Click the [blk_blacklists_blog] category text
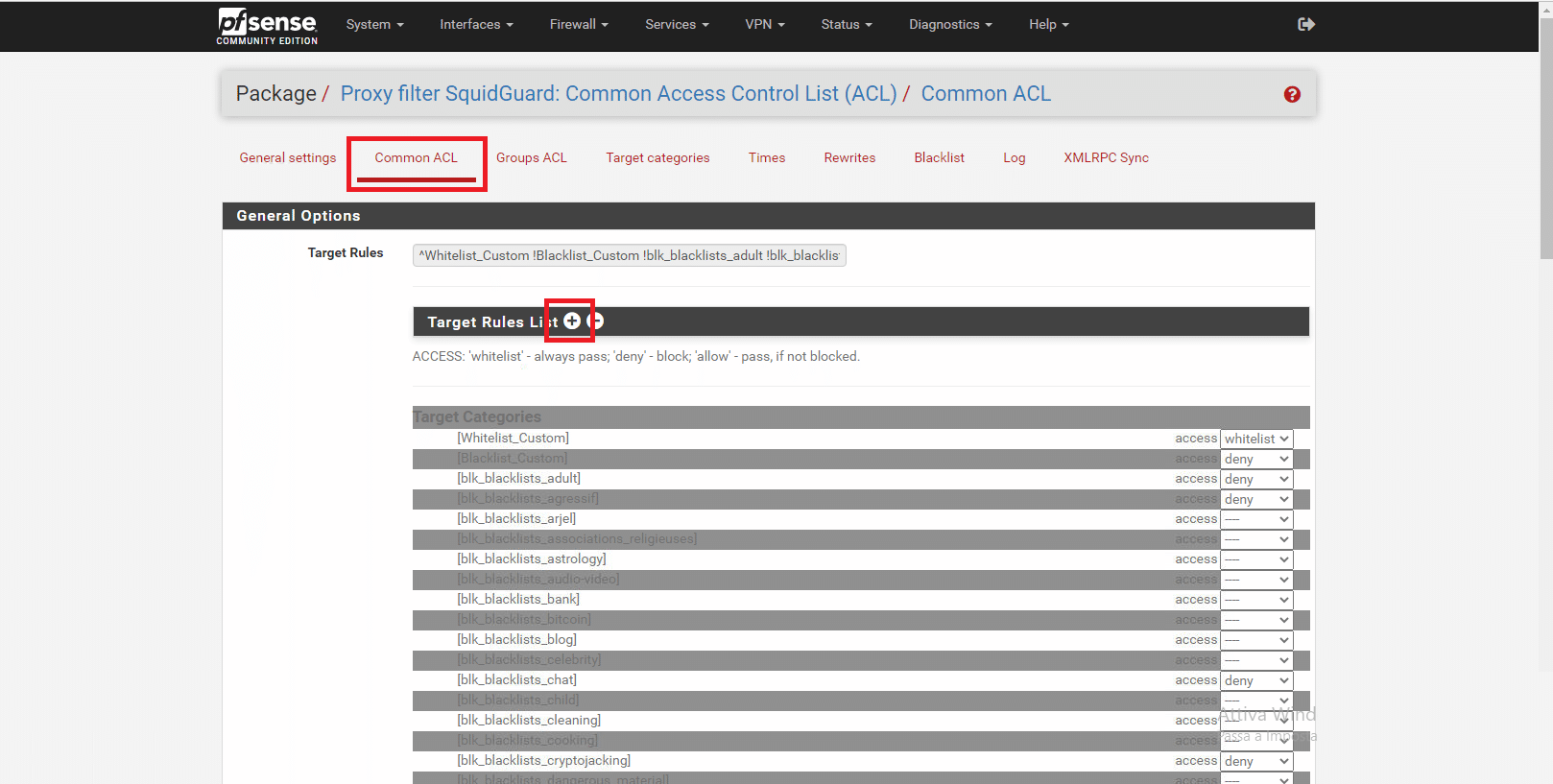 516,639
